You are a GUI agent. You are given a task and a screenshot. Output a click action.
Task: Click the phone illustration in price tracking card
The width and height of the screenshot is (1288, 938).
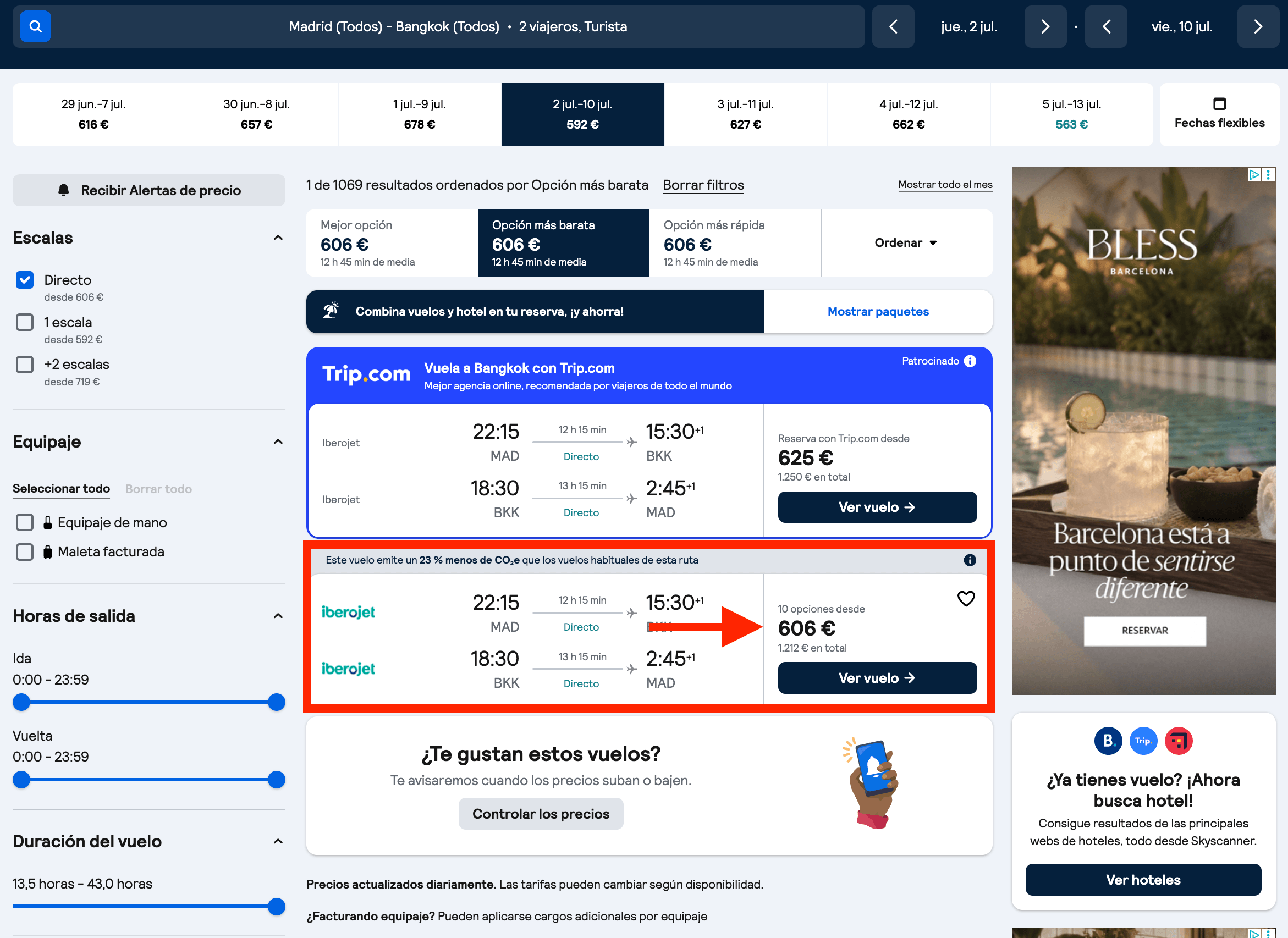pos(872,783)
